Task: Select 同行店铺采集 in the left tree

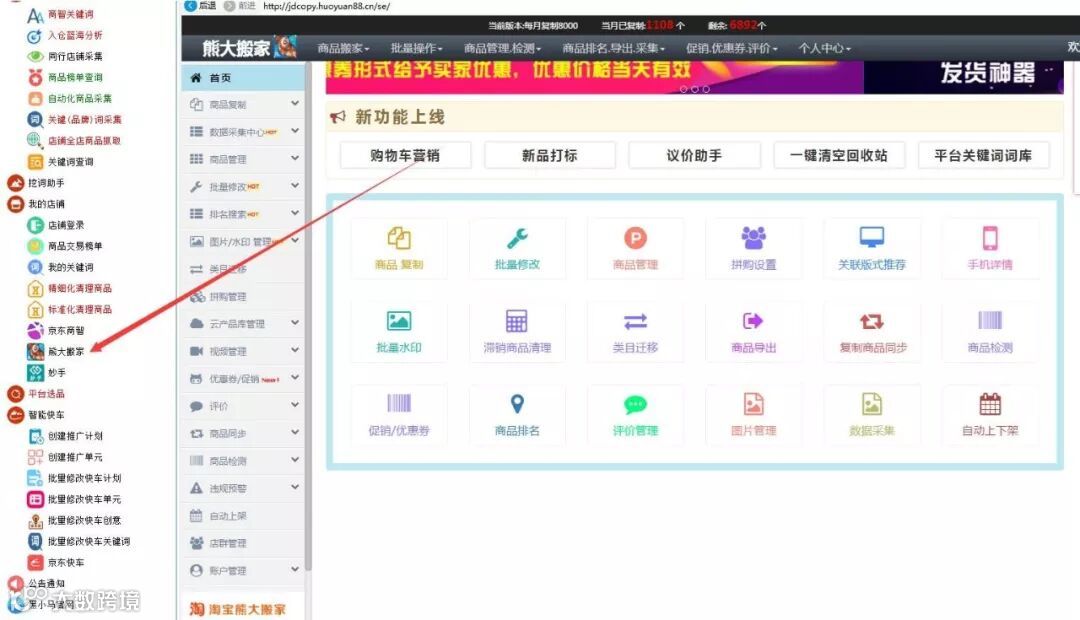Action: click(x=65, y=56)
